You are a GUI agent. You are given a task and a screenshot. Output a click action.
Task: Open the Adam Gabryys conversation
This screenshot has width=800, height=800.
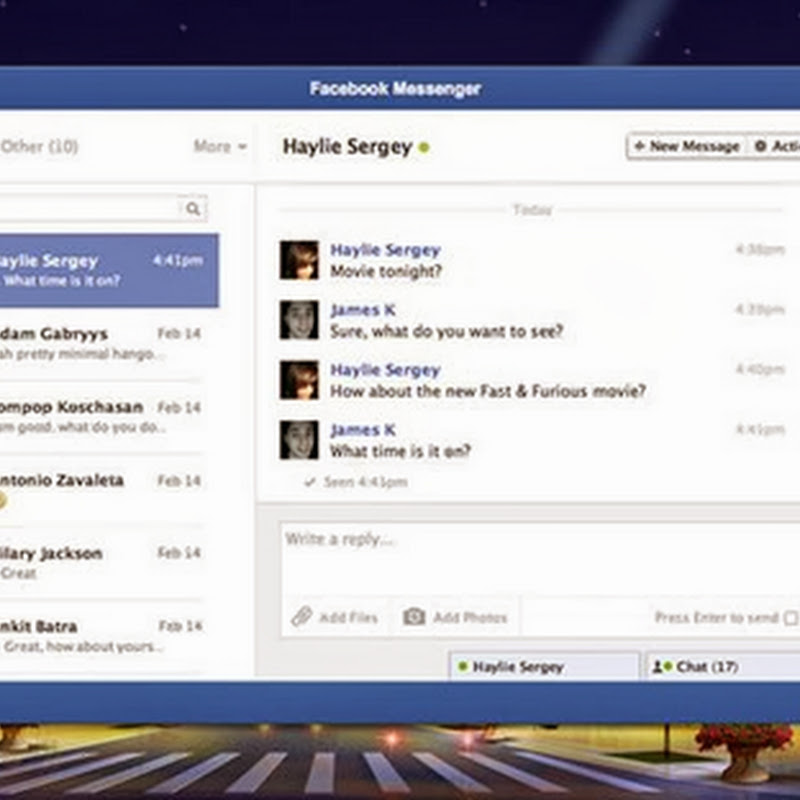point(102,343)
